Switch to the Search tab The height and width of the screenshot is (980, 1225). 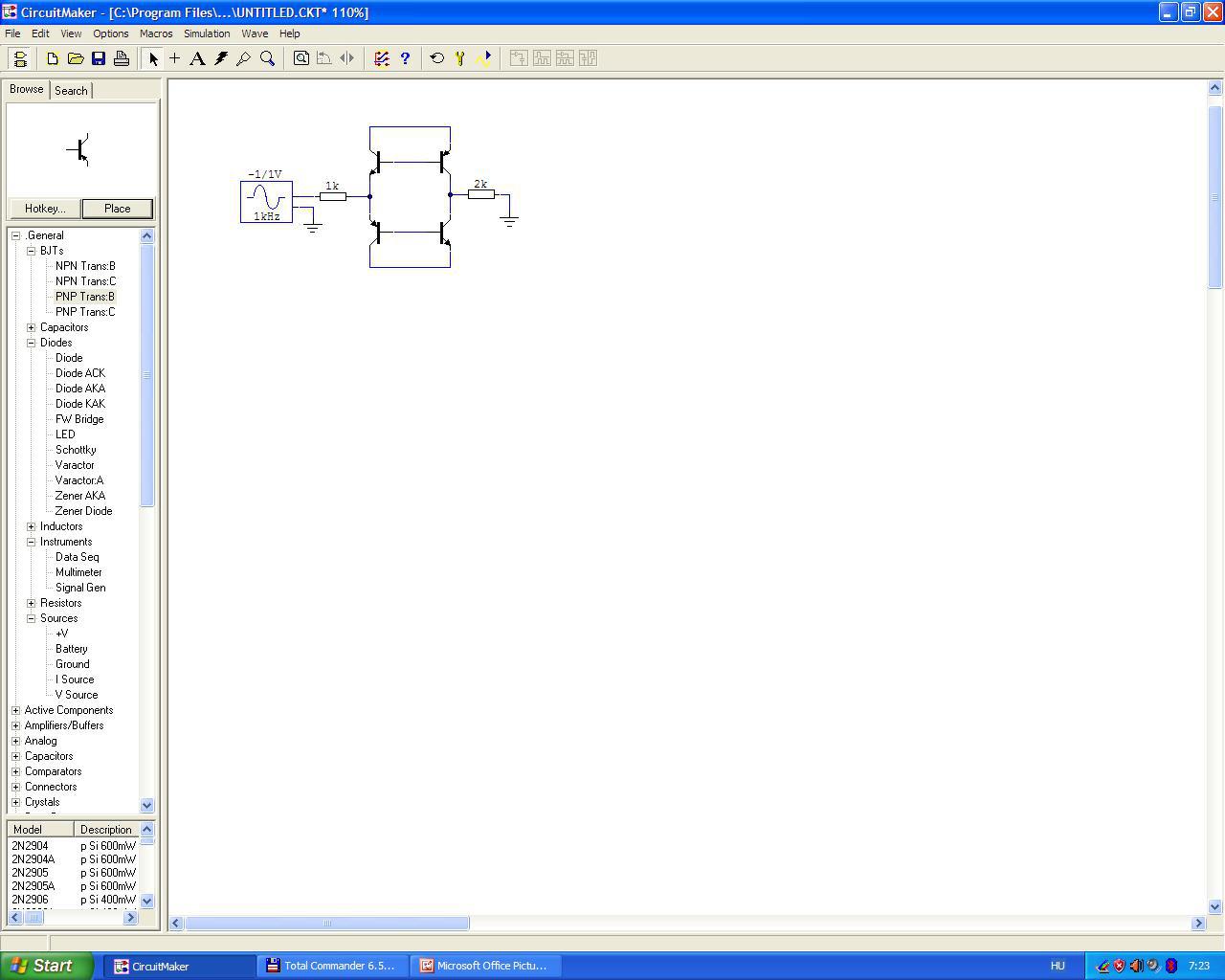(71, 90)
